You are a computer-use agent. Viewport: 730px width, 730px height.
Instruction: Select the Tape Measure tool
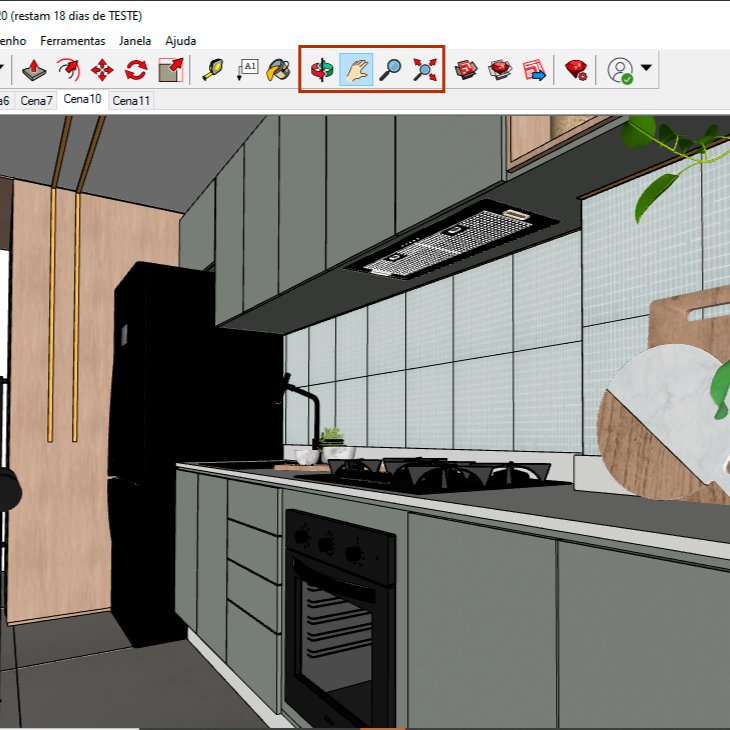click(x=213, y=70)
